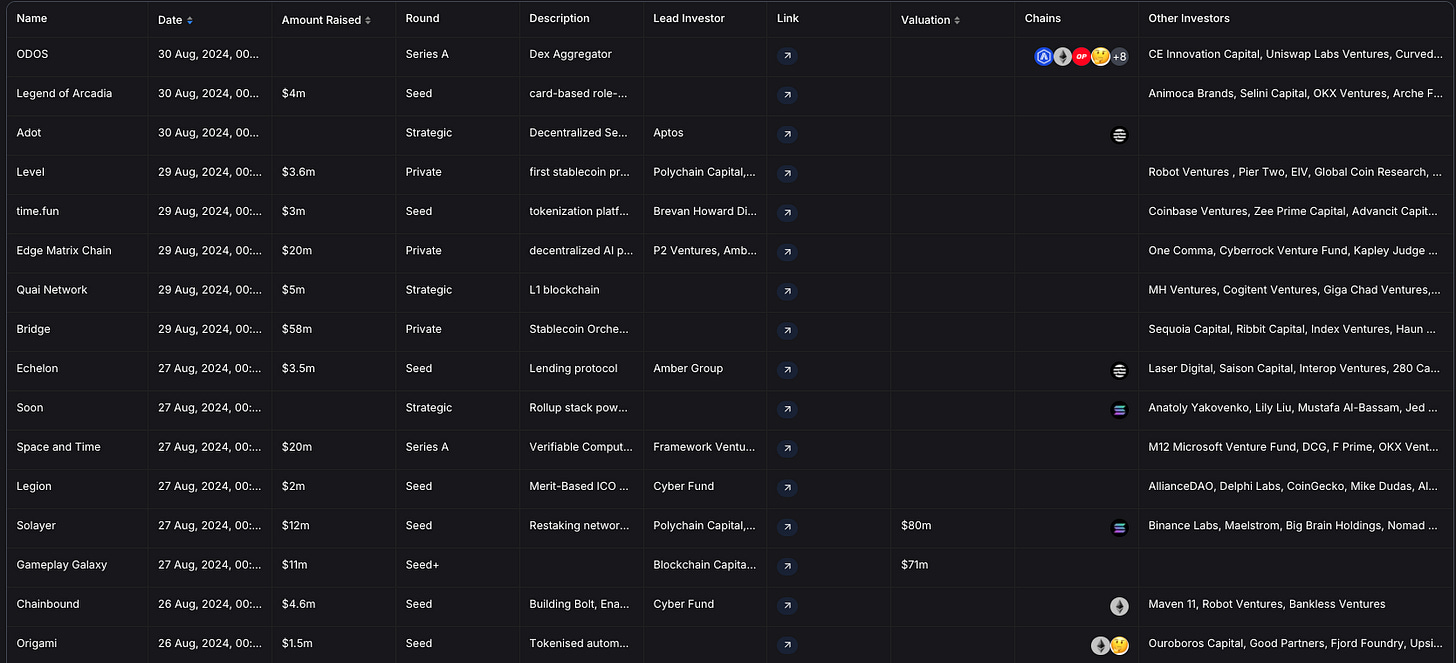The image size is (1456, 663).
Task: Click the $3.6m amount for Level
Action: pos(299,172)
